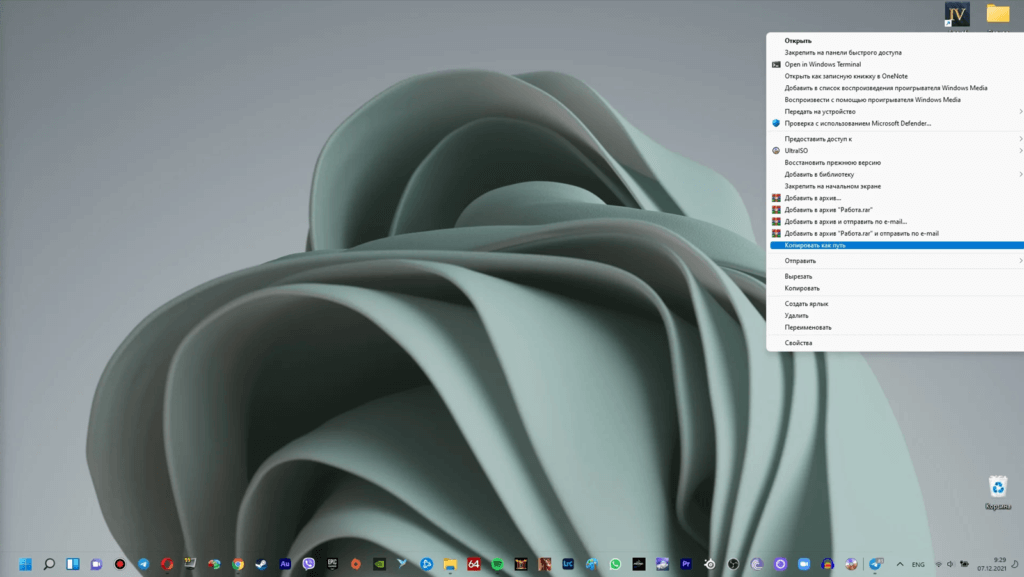Open Google Chrome from the taskbar
This screenshot has height=577, width=1024.
click(238, 564)
